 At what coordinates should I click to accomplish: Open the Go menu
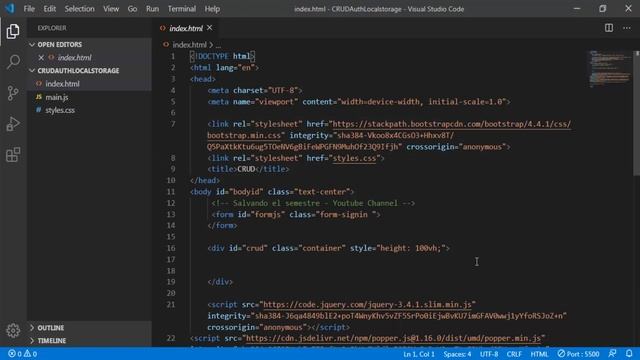pyautogui.click(x=132, y=9)
